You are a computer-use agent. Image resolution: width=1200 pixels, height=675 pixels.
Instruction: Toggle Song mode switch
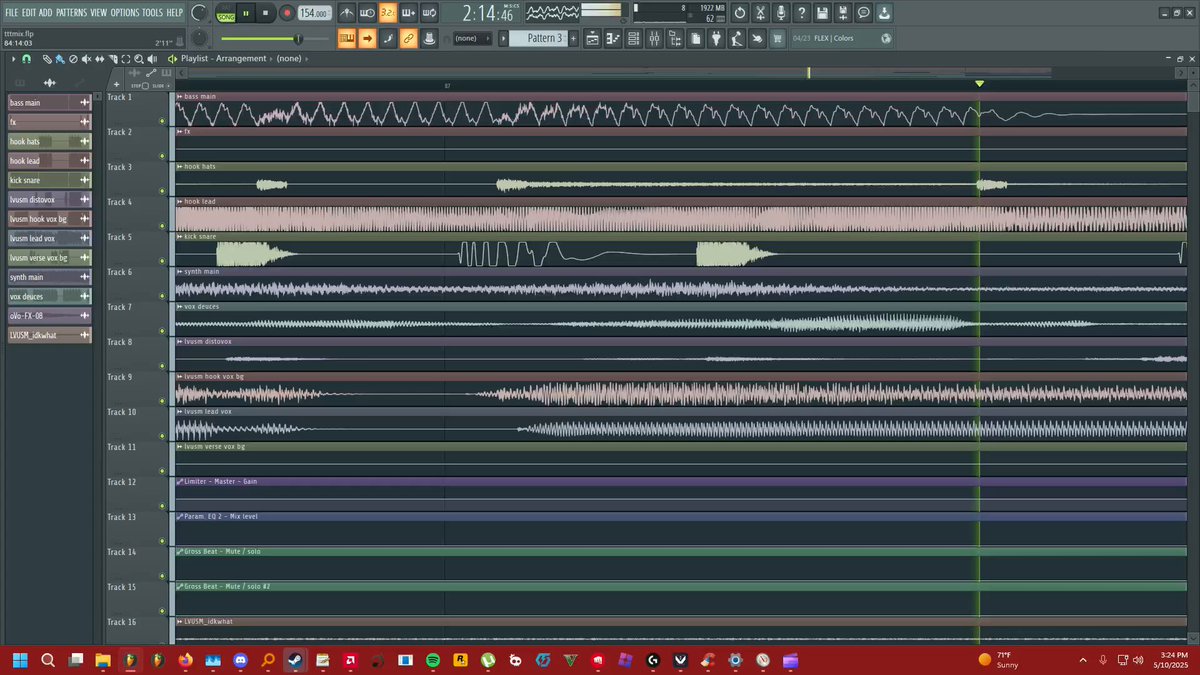pos(226,13)
